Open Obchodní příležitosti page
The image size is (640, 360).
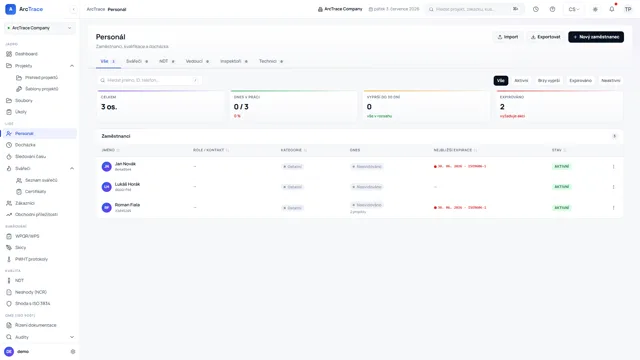(36, 214)
